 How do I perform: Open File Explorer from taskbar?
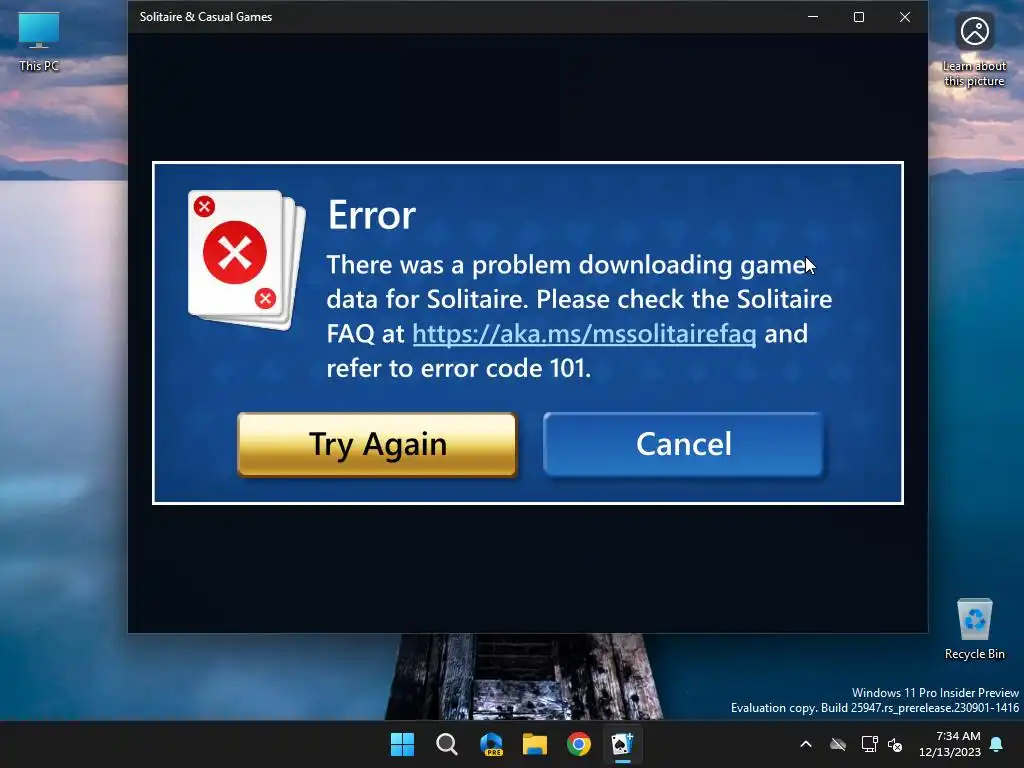(x=535, y=744)
